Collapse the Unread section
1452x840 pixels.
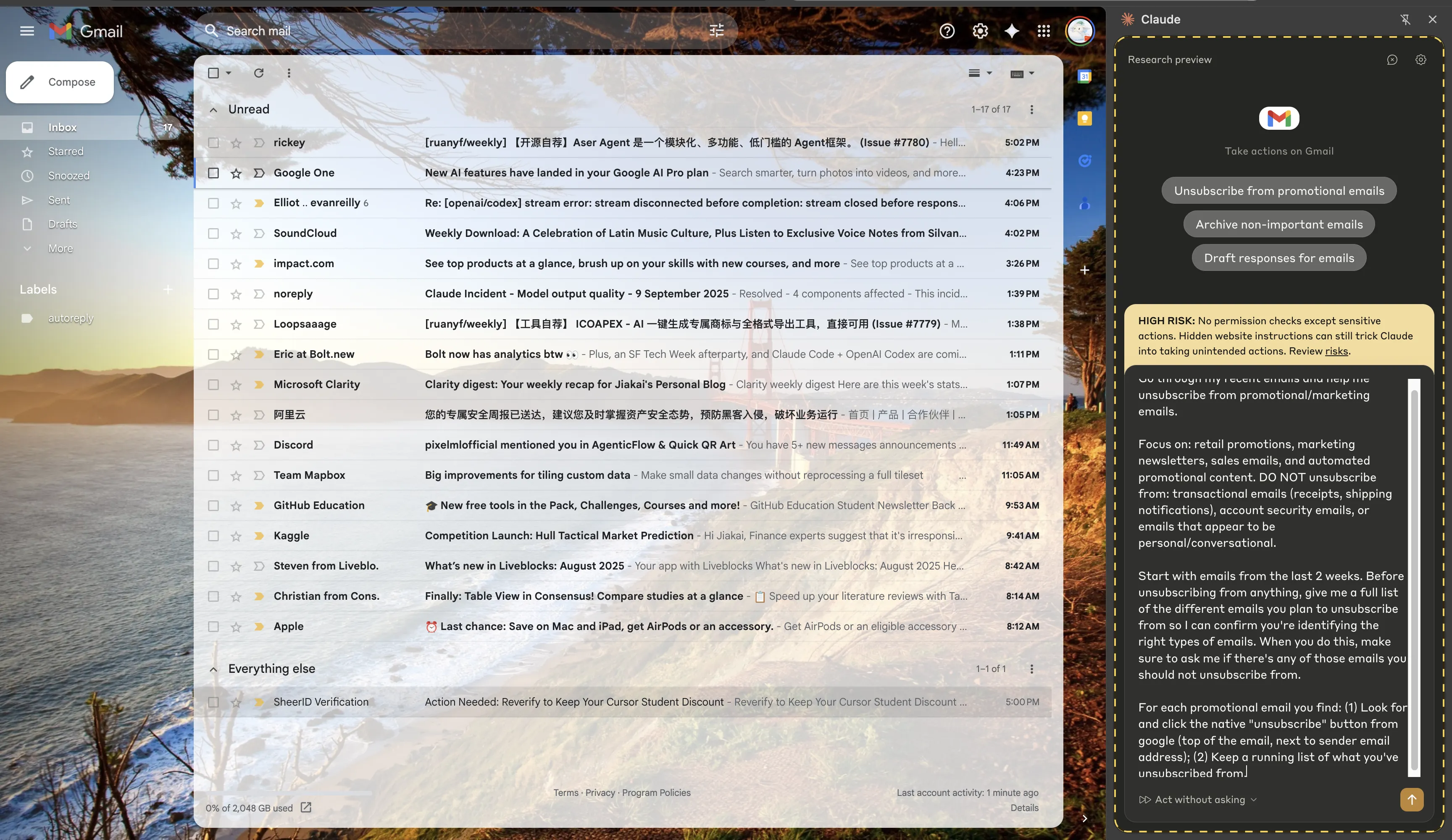point(213,110)
